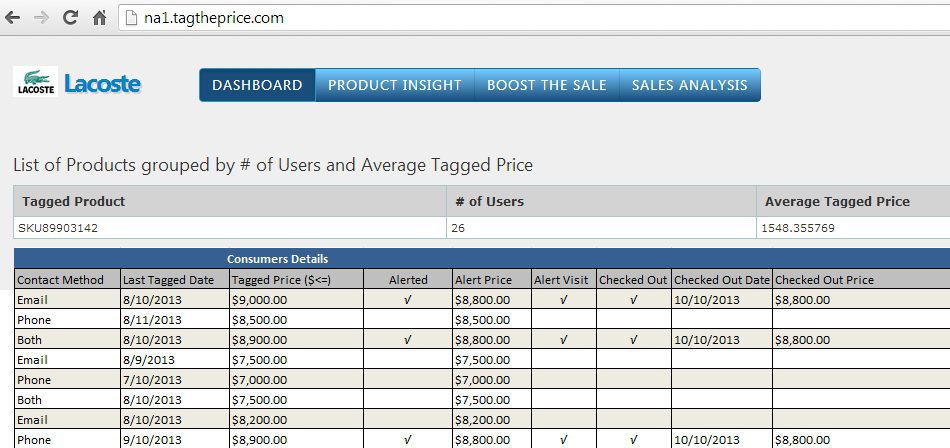
Task: Click the Lacoste crocodile logo
Action: [x=36, y=82]
